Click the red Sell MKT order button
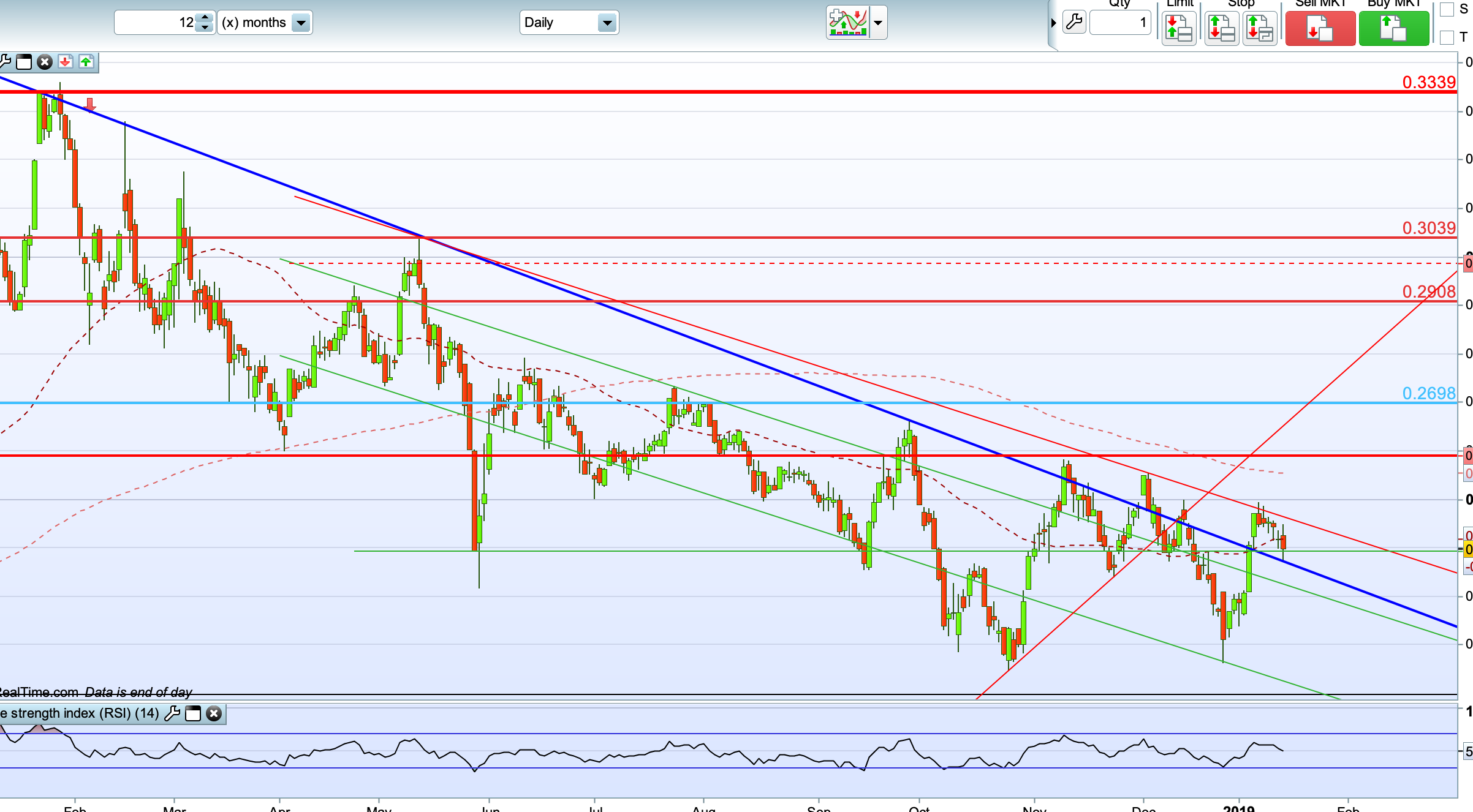 point(1320,28)
